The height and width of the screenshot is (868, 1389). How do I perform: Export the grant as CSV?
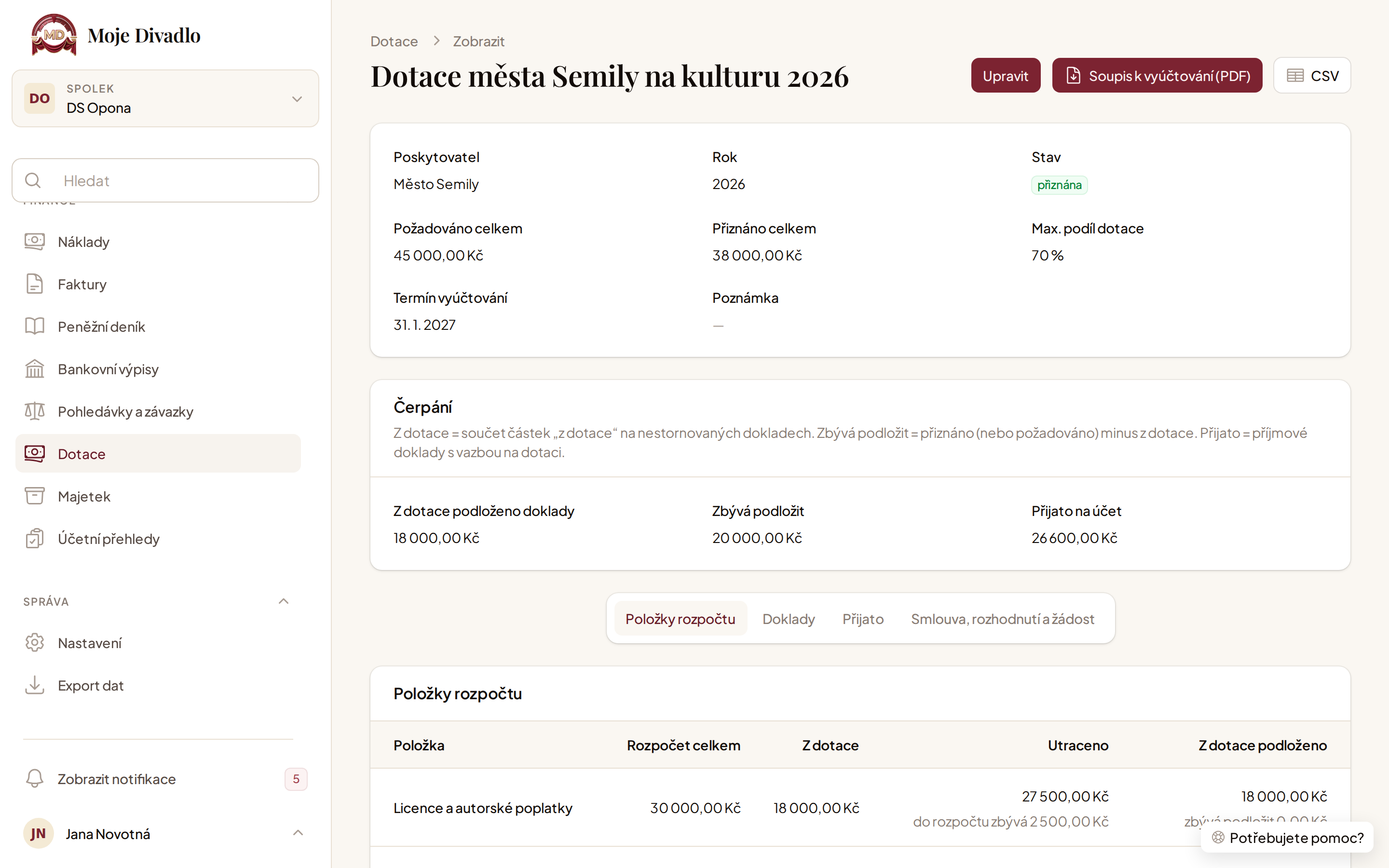click(x=1312, y=75)
